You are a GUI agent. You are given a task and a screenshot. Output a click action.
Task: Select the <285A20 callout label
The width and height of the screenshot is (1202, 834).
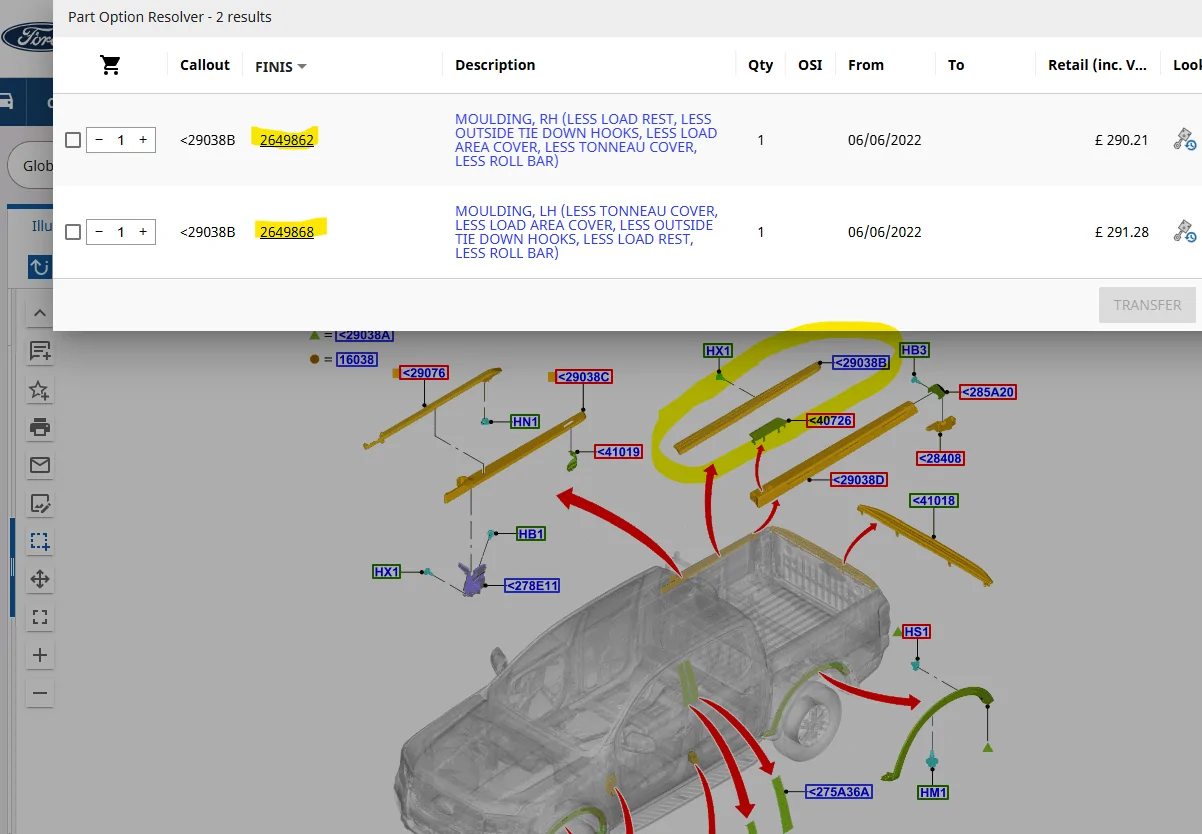click(988, 392)
